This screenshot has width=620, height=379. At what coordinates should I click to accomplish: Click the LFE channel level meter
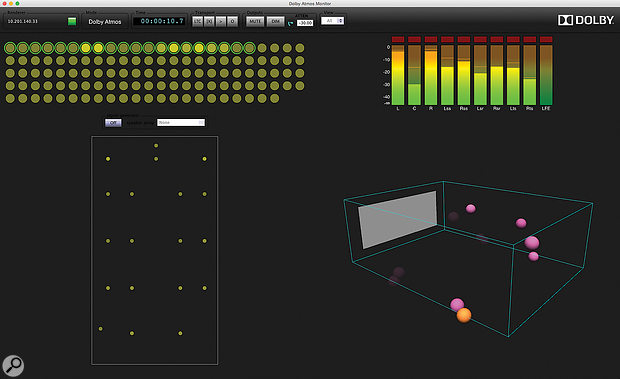pyautogui.click(x=546, y=75)
